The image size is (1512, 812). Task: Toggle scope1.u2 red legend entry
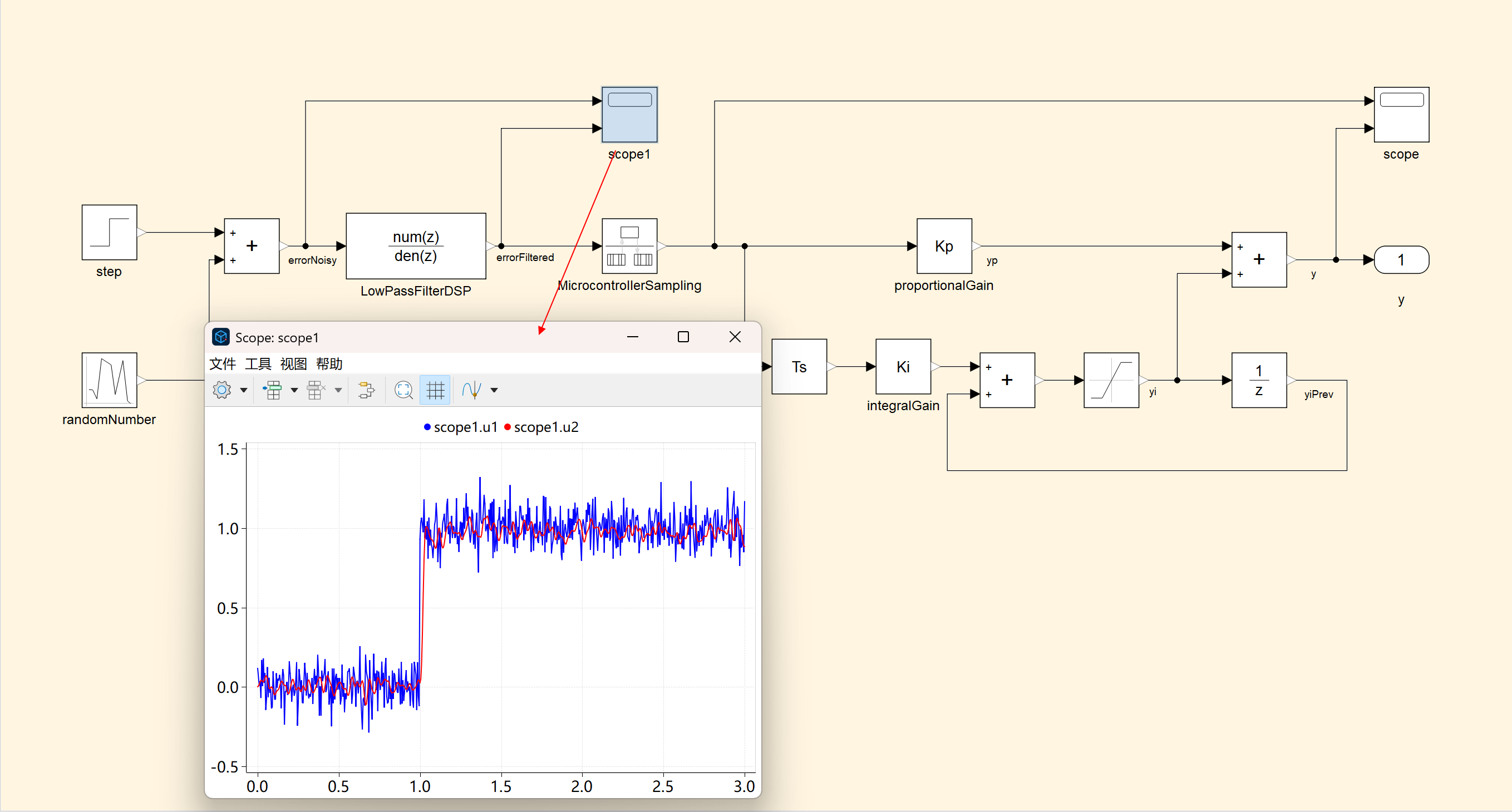tap(546, 427)
